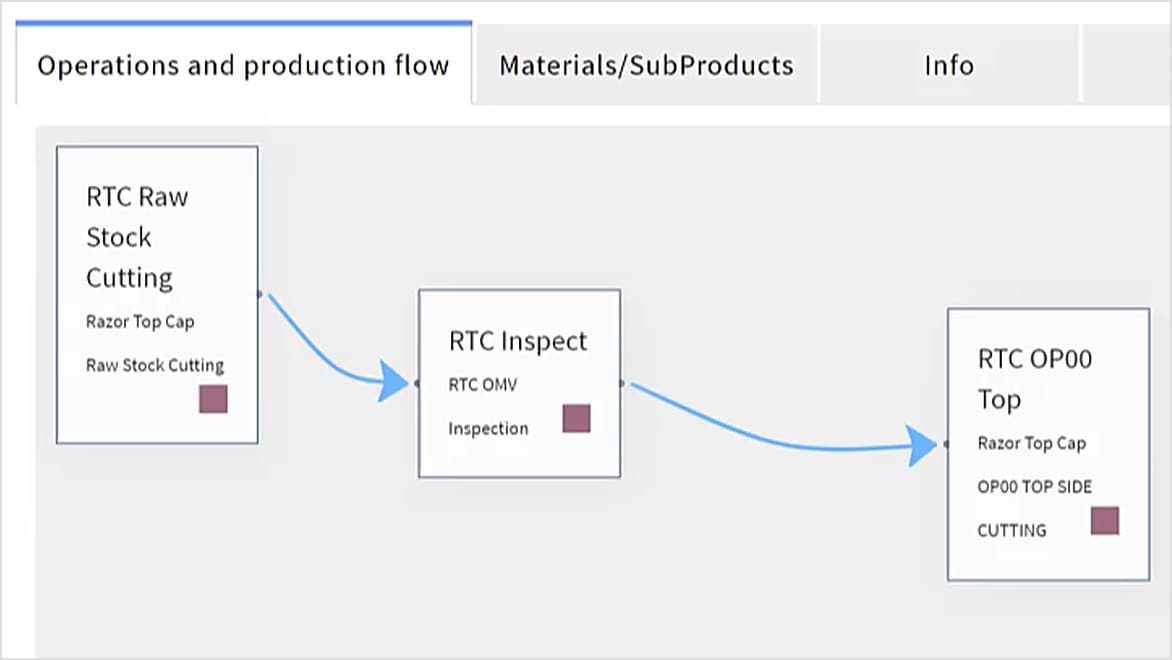Select the RTC Raw Stock Cutting operation node
Image resolution: width=1172 pixels, height=660 pixels.
pyautogui.click(x=157, y=240)
